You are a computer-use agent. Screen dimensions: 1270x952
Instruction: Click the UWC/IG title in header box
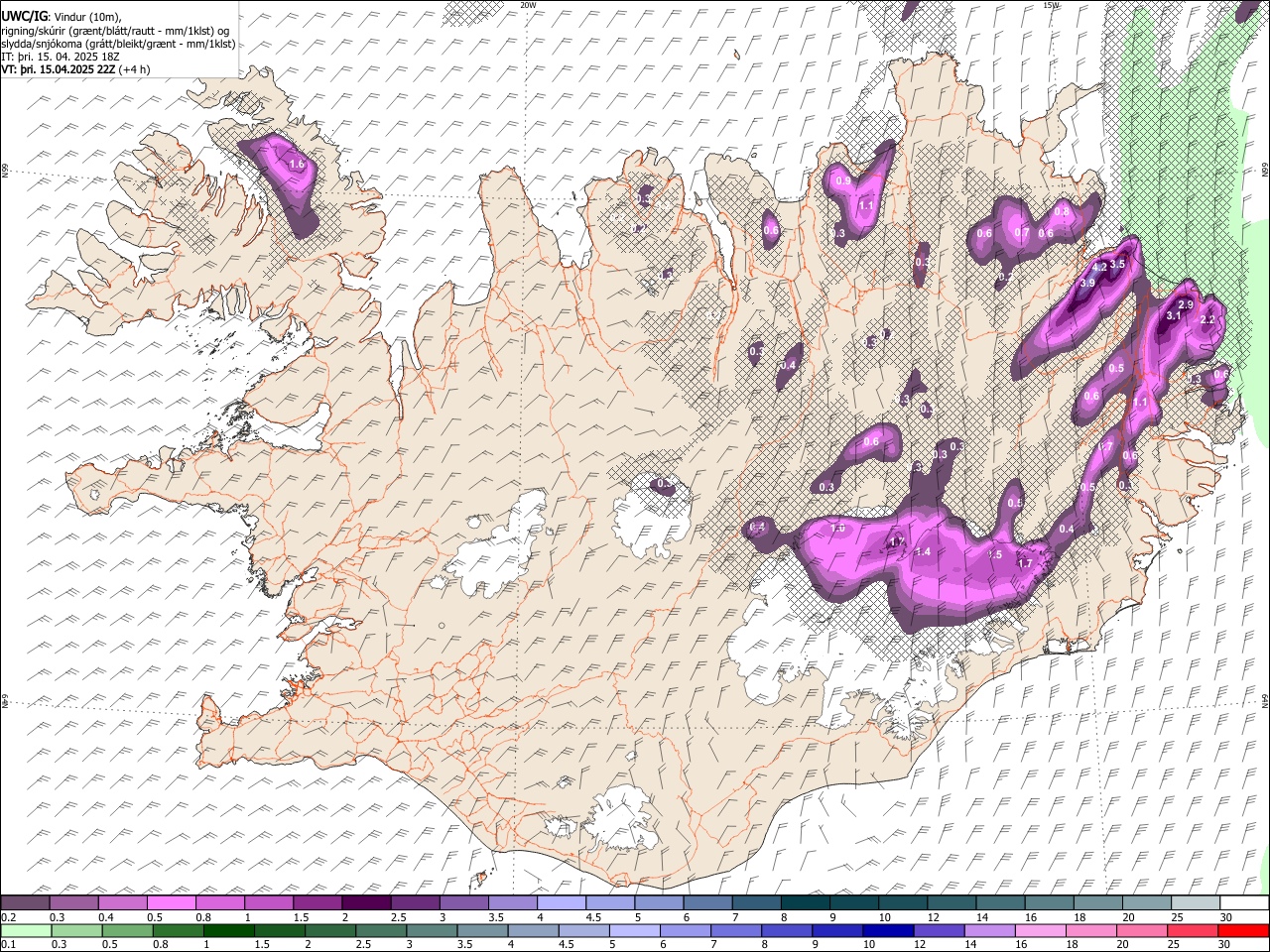pyautogui.click(x=24, y=17)
